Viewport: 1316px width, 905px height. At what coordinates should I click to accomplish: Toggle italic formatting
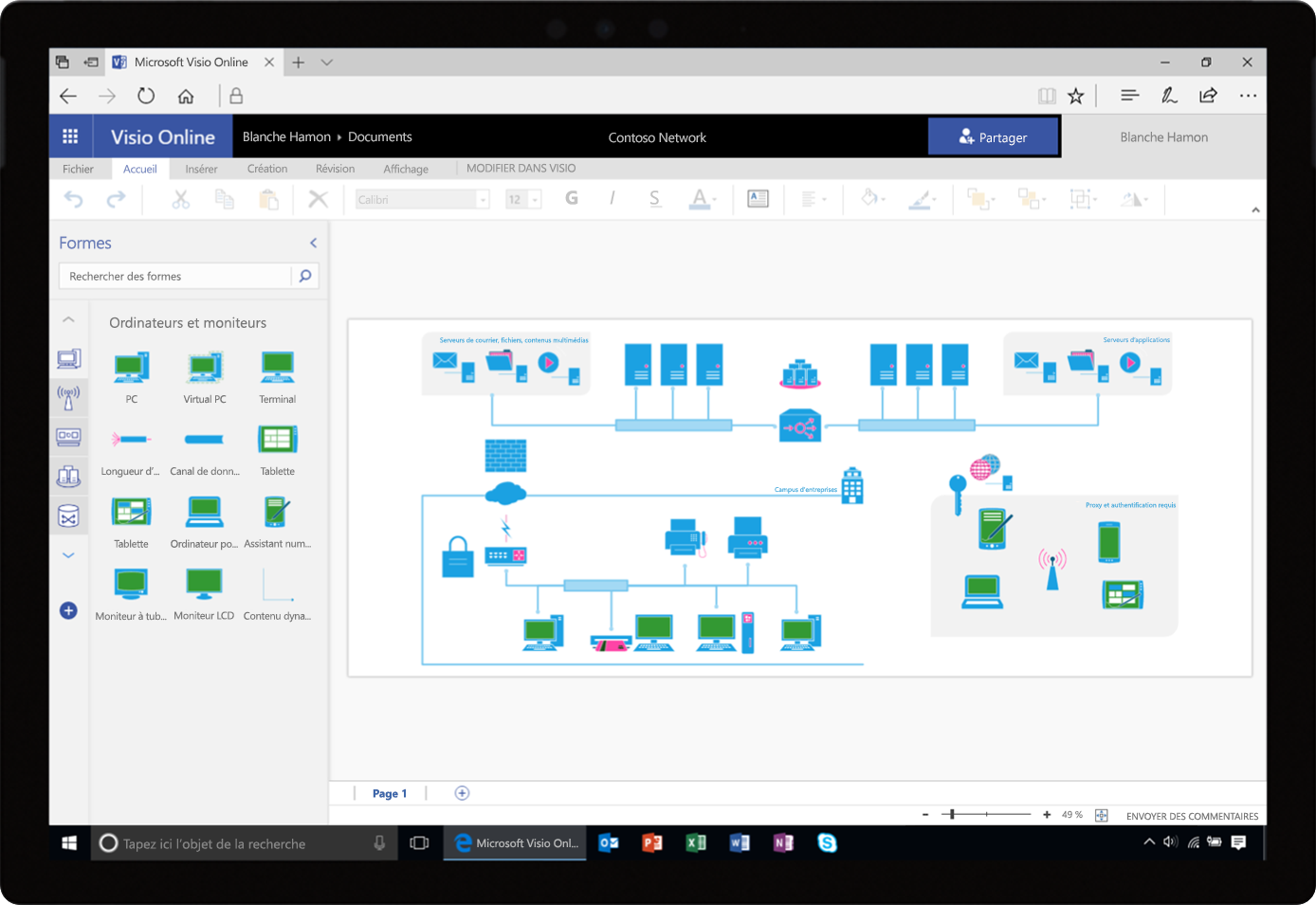pos(612,199)
